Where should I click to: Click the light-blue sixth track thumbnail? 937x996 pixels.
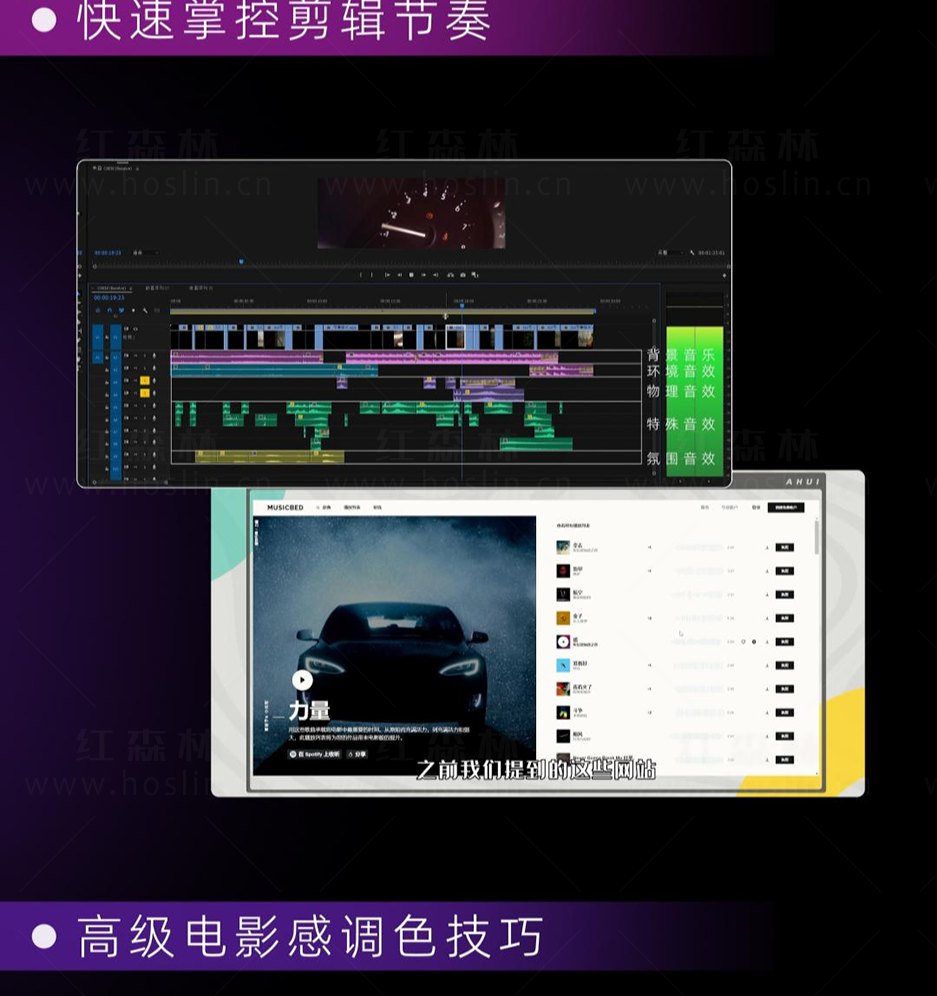tap(563, 665)
